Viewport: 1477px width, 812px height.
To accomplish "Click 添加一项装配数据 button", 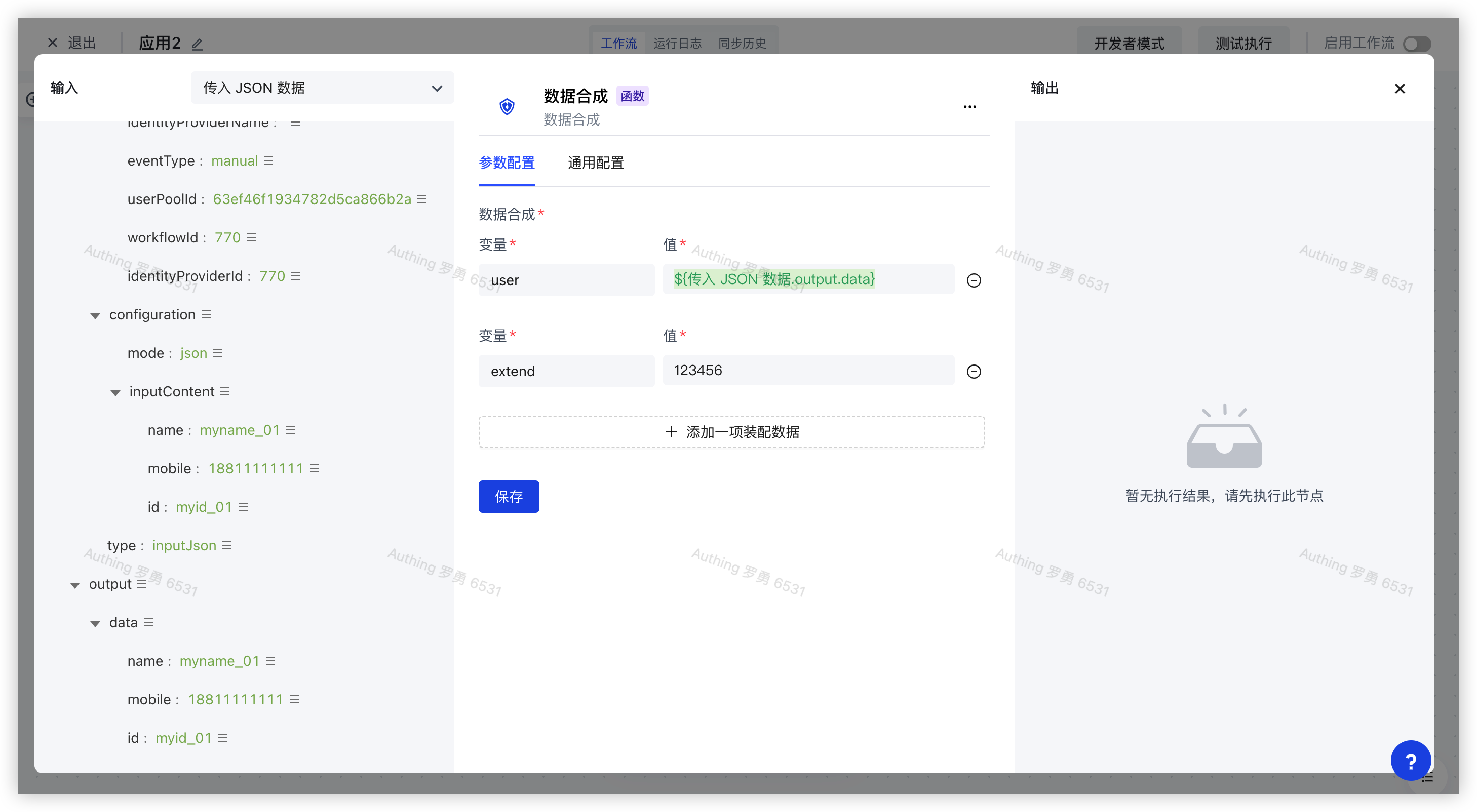I will pos(731,431).
